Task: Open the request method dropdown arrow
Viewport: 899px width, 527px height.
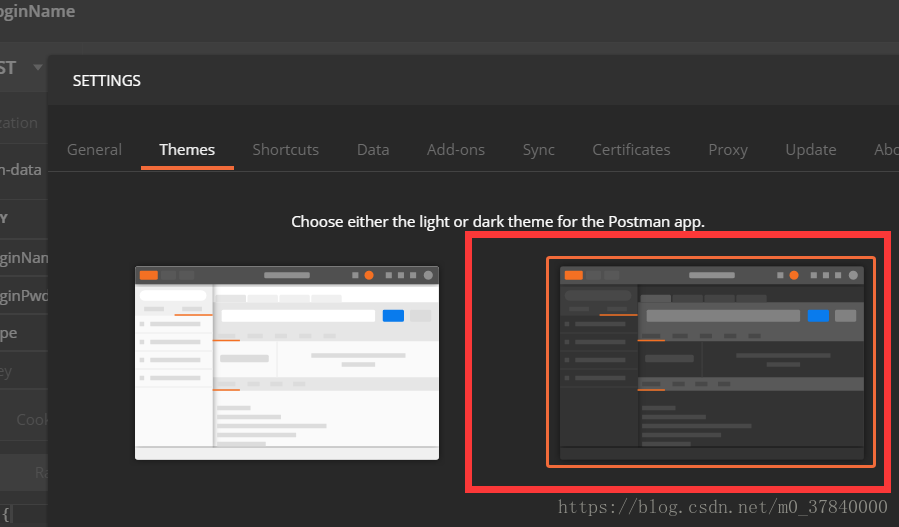Action: tap(38, 67)
